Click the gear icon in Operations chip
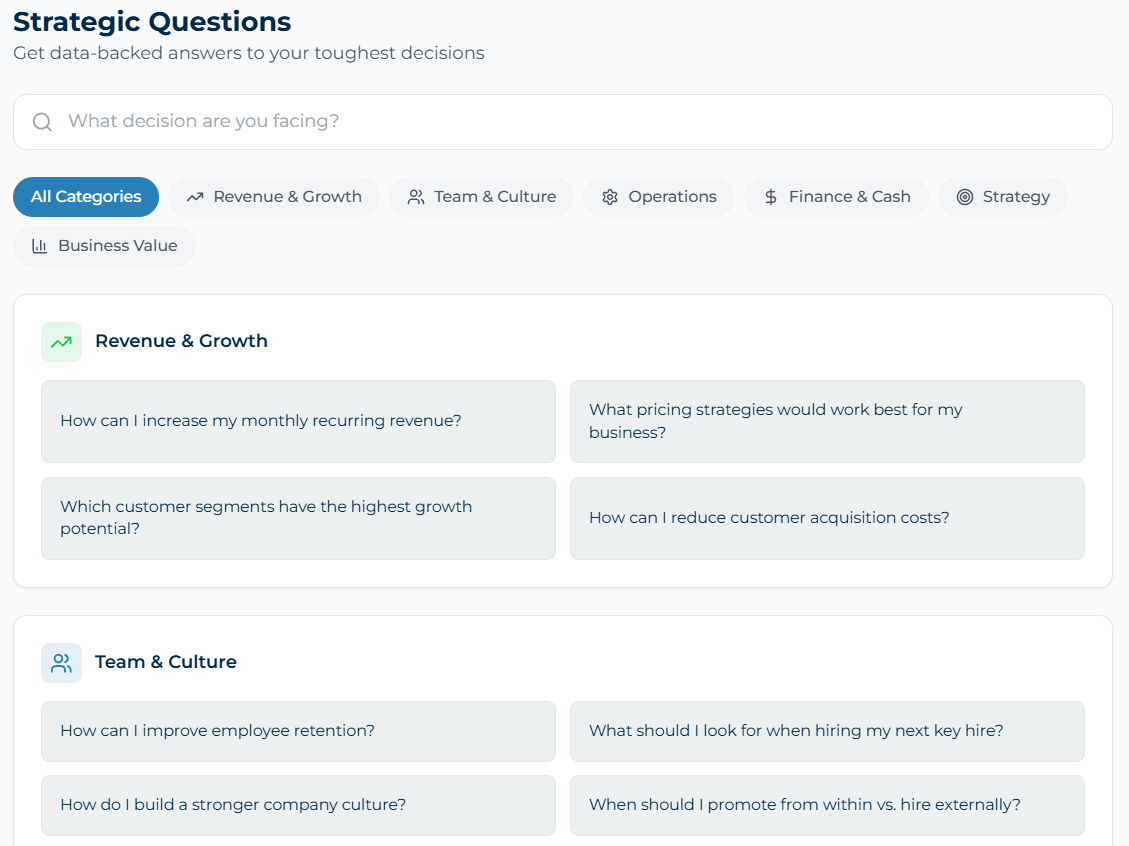This screenshot has width=1129, height=846. (x=610, y=197)
